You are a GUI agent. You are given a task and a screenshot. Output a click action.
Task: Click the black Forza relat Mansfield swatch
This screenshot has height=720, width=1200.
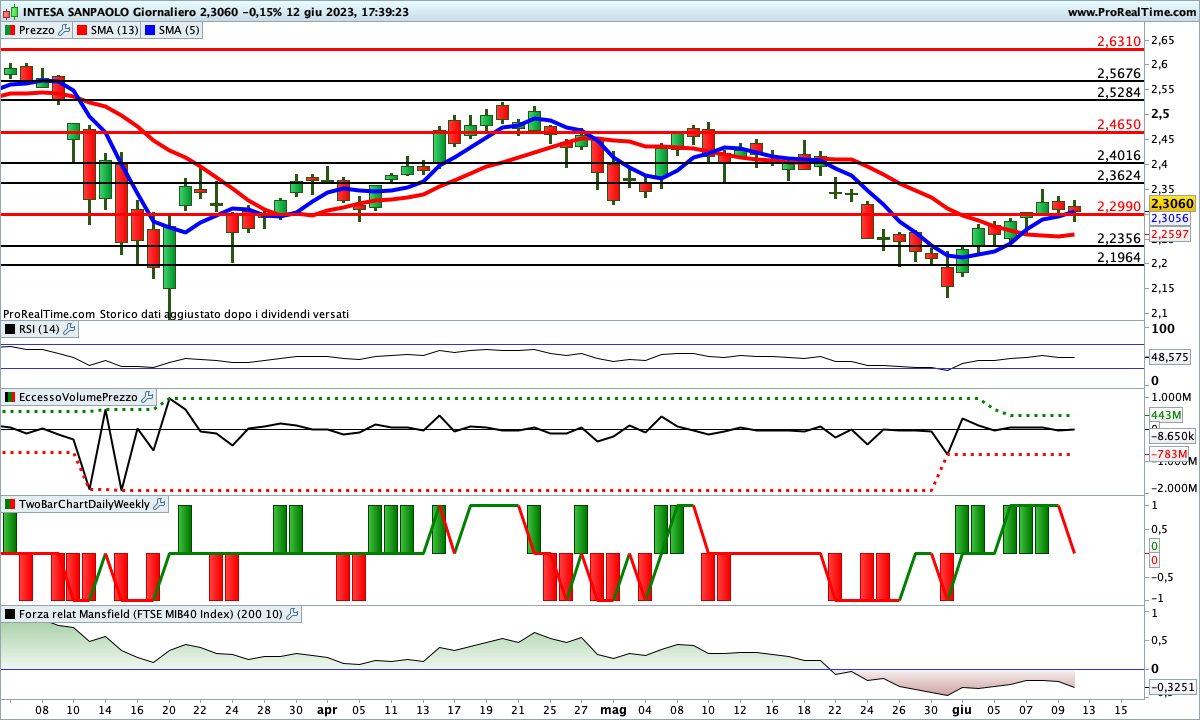(x=10, y=614)
